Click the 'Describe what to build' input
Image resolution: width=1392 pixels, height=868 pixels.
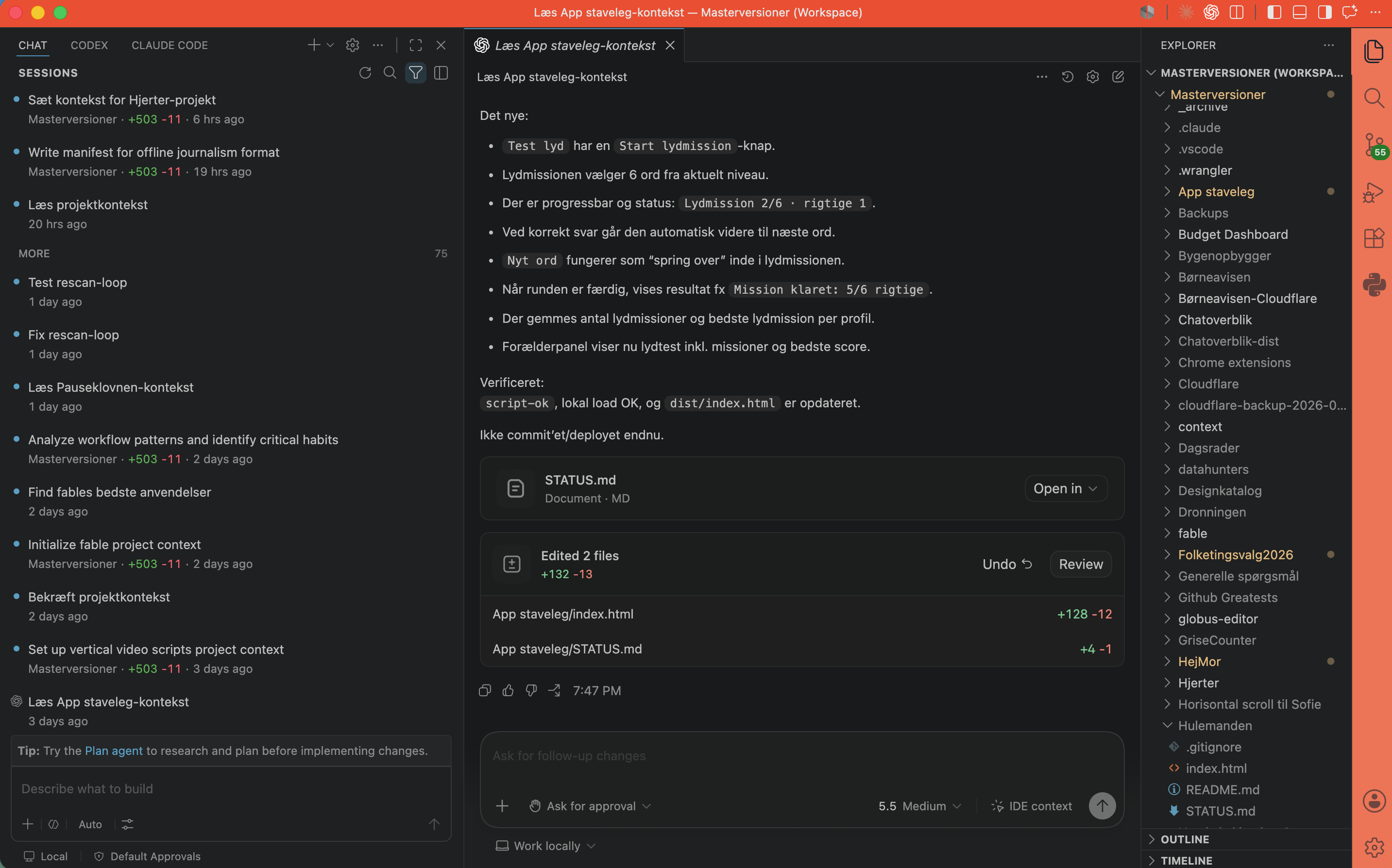click(x=230, y=789)
